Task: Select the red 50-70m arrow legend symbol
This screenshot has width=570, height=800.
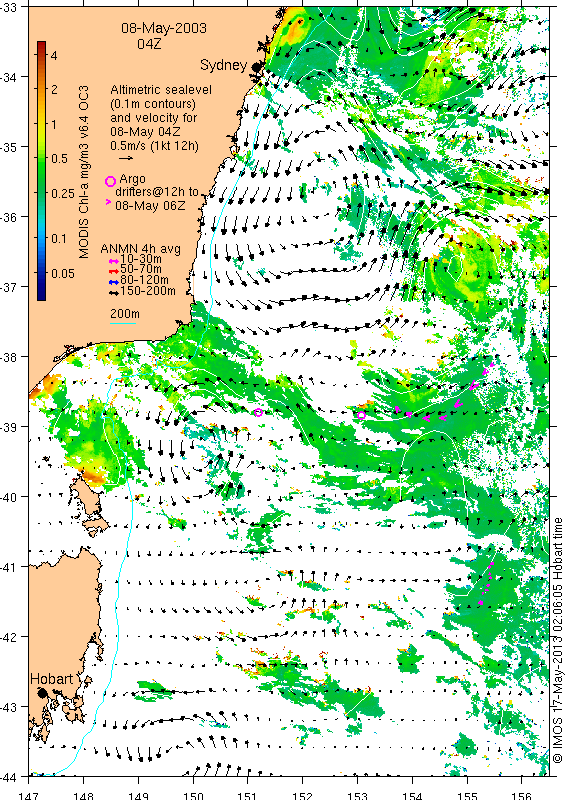Action: tap(114, 270)
